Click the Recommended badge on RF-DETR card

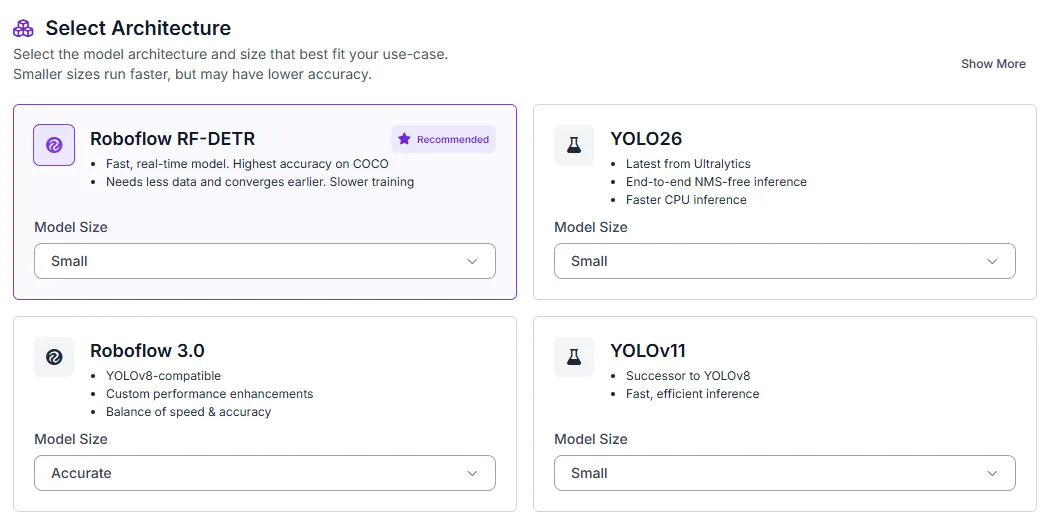coord(443,139)
